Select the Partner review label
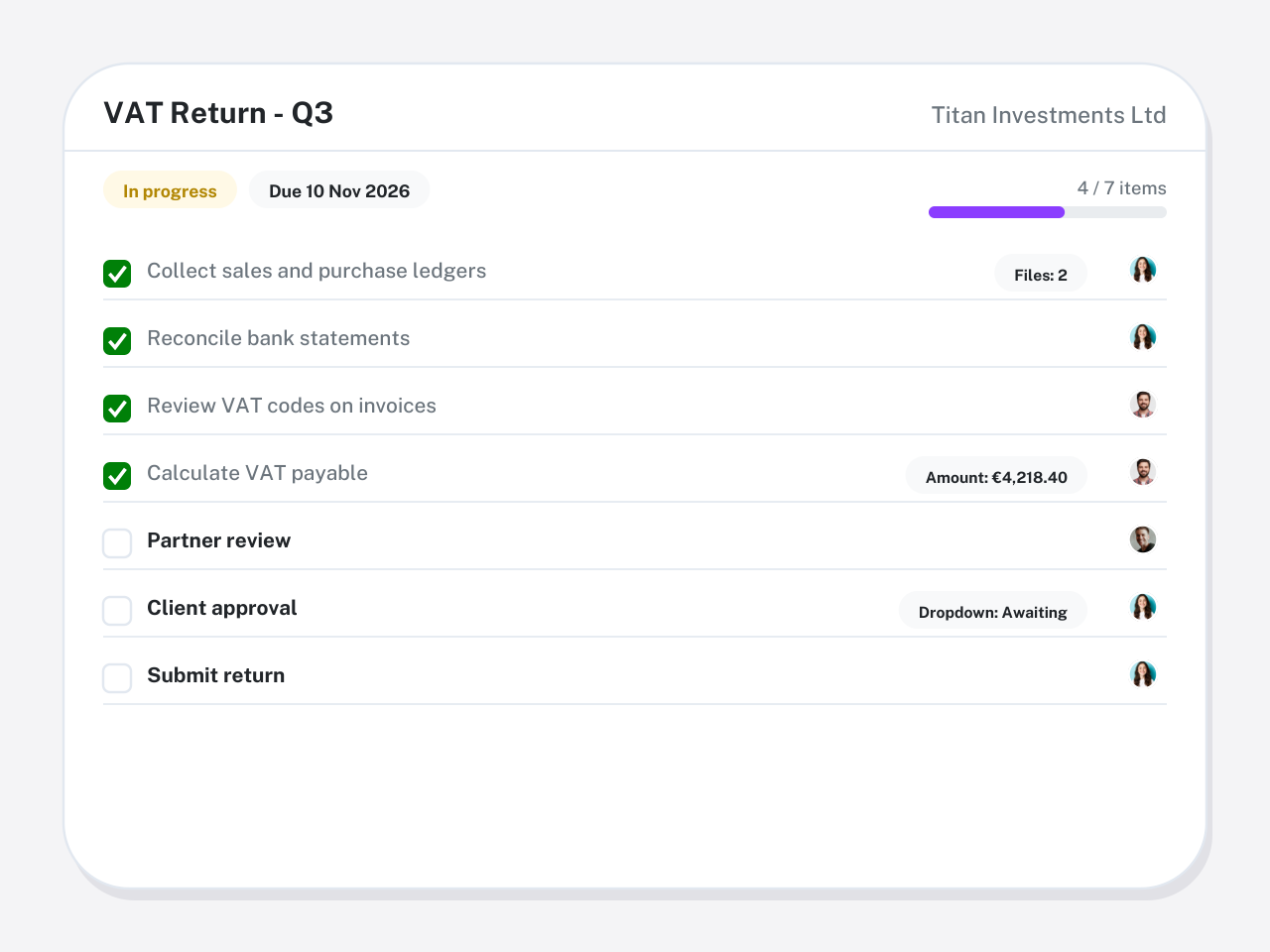The height and width of the screenshot is (952, 1270). pos(219,540)
